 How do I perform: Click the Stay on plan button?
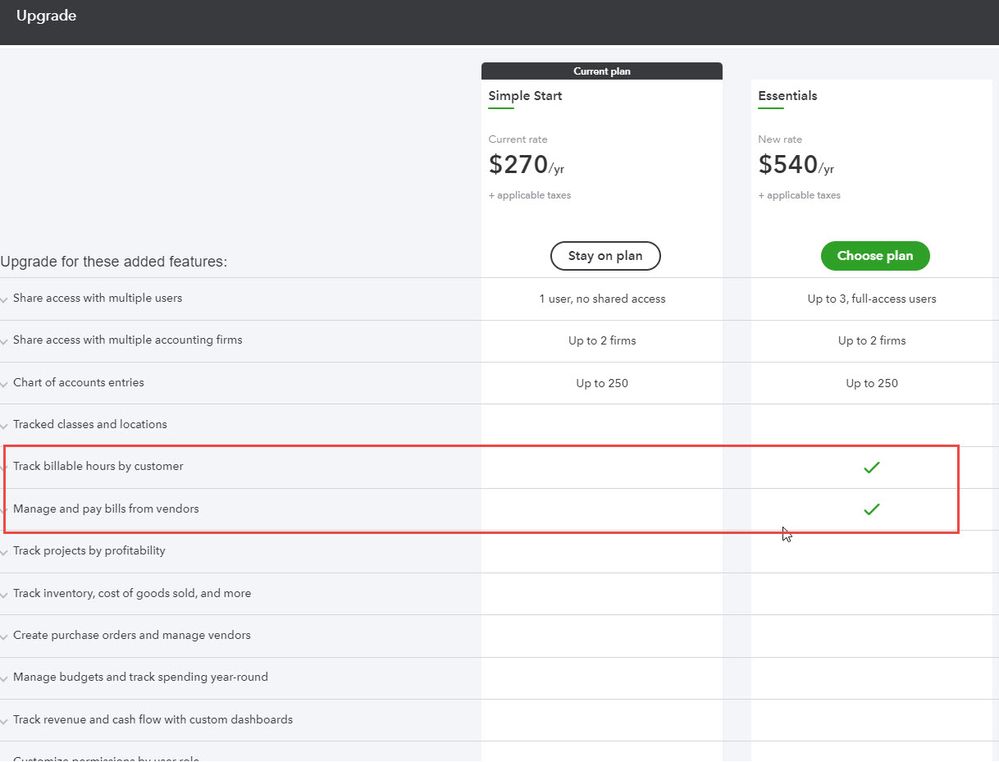[x=605, y=256]
